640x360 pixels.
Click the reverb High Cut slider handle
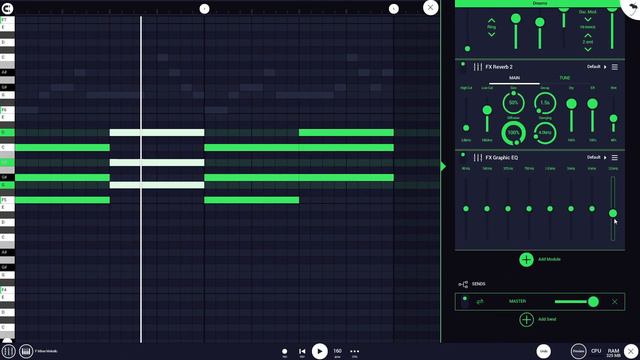click(x=466, y=128)
